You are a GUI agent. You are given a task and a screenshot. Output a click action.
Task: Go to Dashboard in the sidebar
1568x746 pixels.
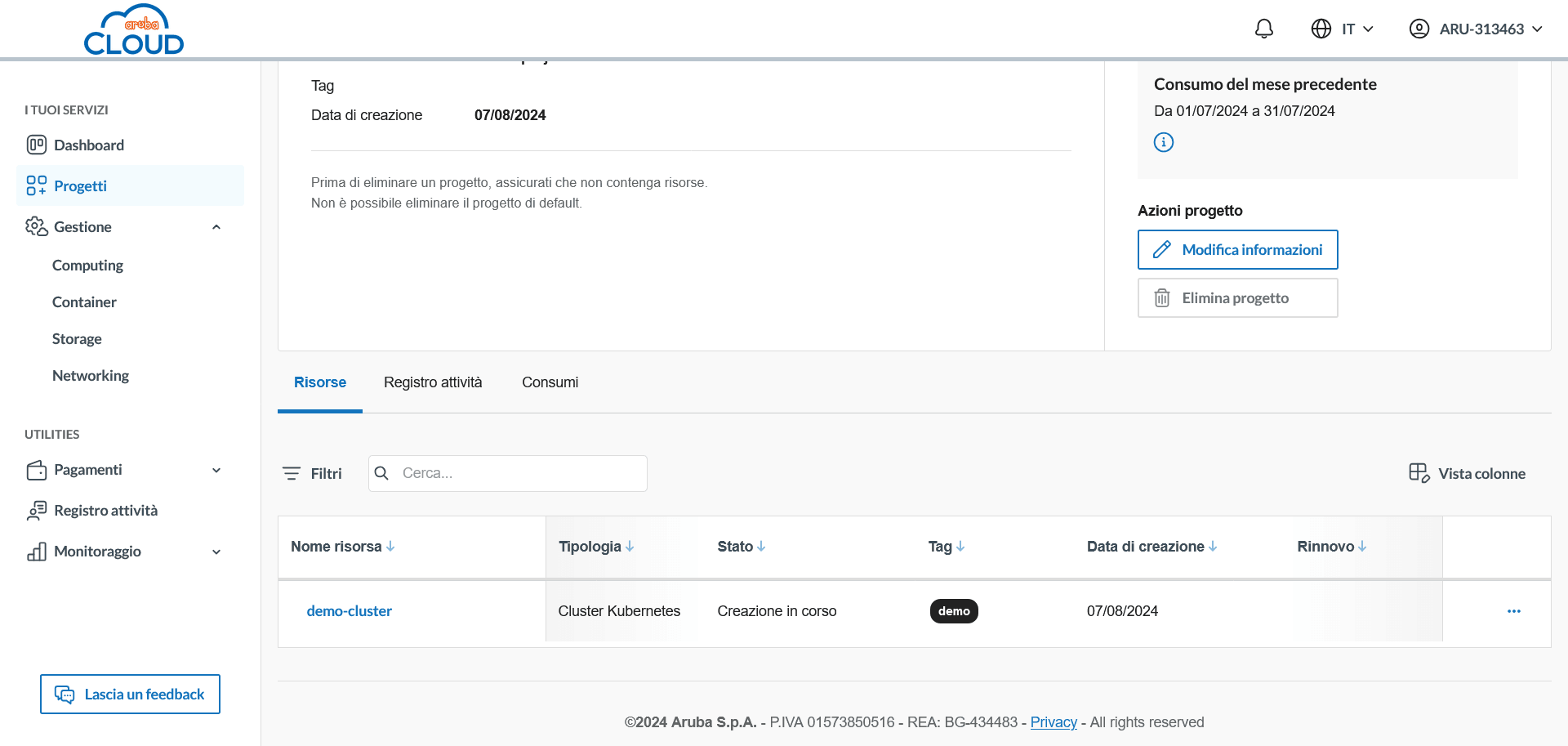[88, 145]
